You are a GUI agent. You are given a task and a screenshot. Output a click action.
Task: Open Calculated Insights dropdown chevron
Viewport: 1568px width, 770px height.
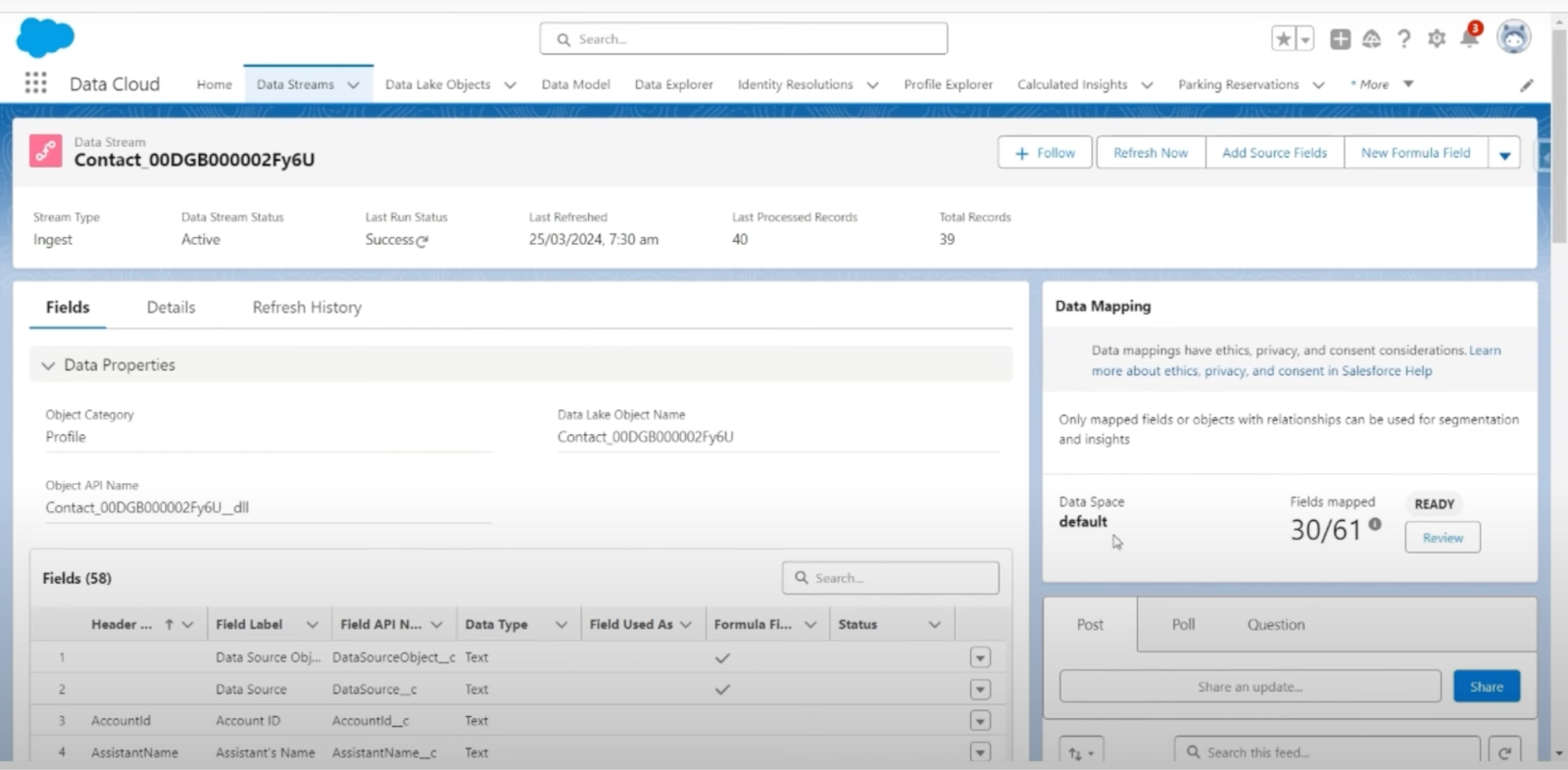(x=1147, y=85)
